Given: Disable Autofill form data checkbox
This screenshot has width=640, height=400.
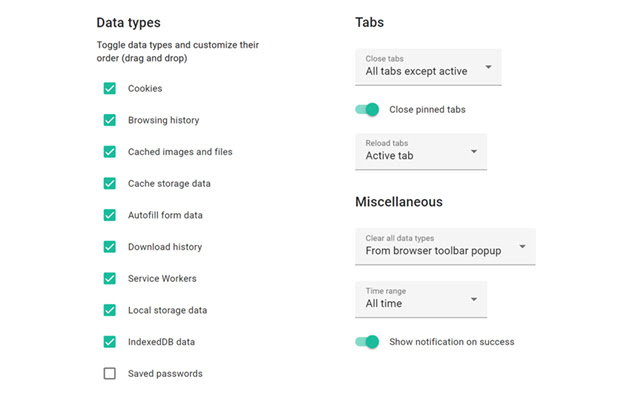Looking at the screenshot, I should click(x=110, y=215).
